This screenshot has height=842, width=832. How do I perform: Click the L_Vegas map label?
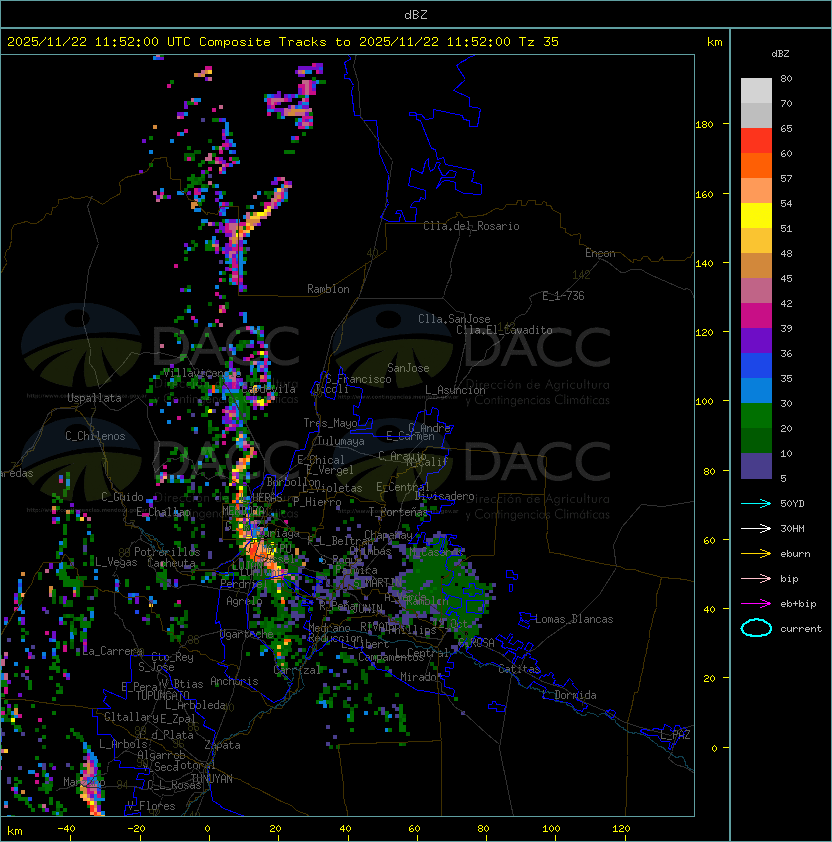(x=115, y=562)
